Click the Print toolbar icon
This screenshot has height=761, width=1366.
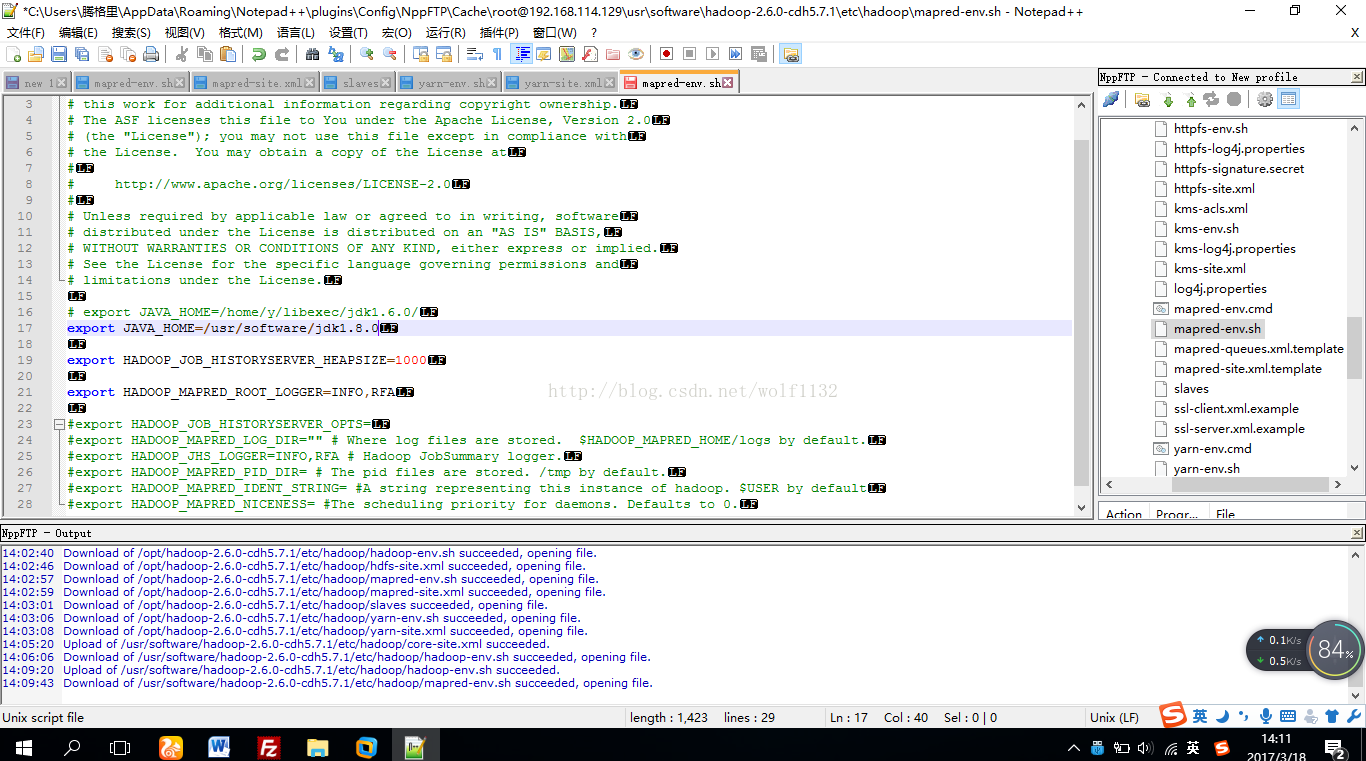click(151, 54)
